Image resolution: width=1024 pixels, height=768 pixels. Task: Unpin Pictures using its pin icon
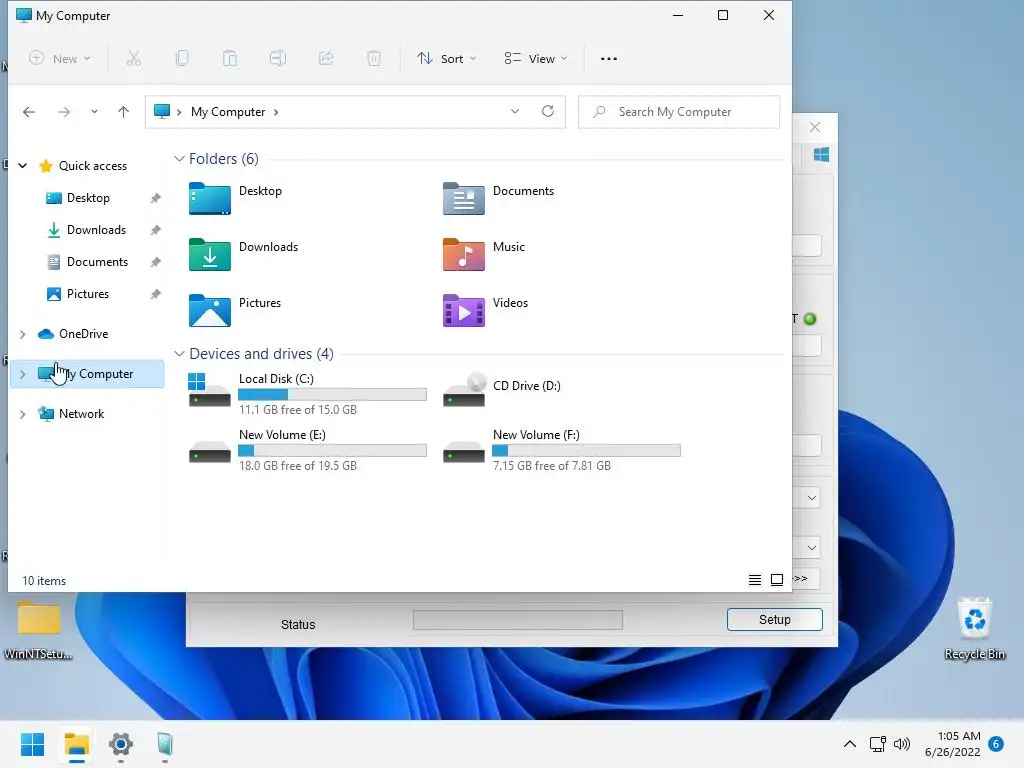pos(155,294)
